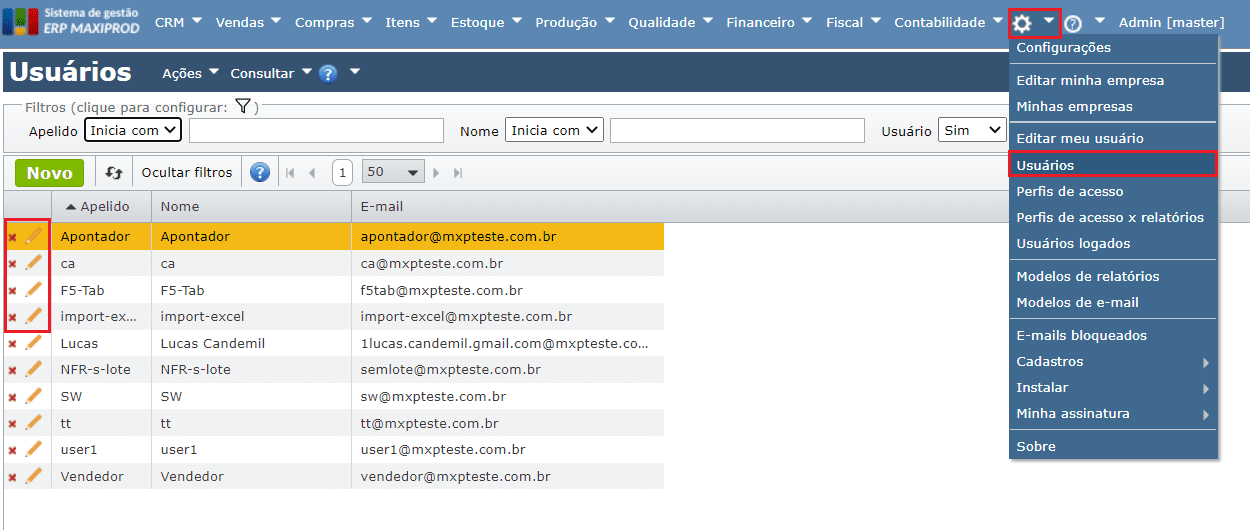Open the Usuário Sim dropdown
1250x530 pixels.
[x=972, y=130]
